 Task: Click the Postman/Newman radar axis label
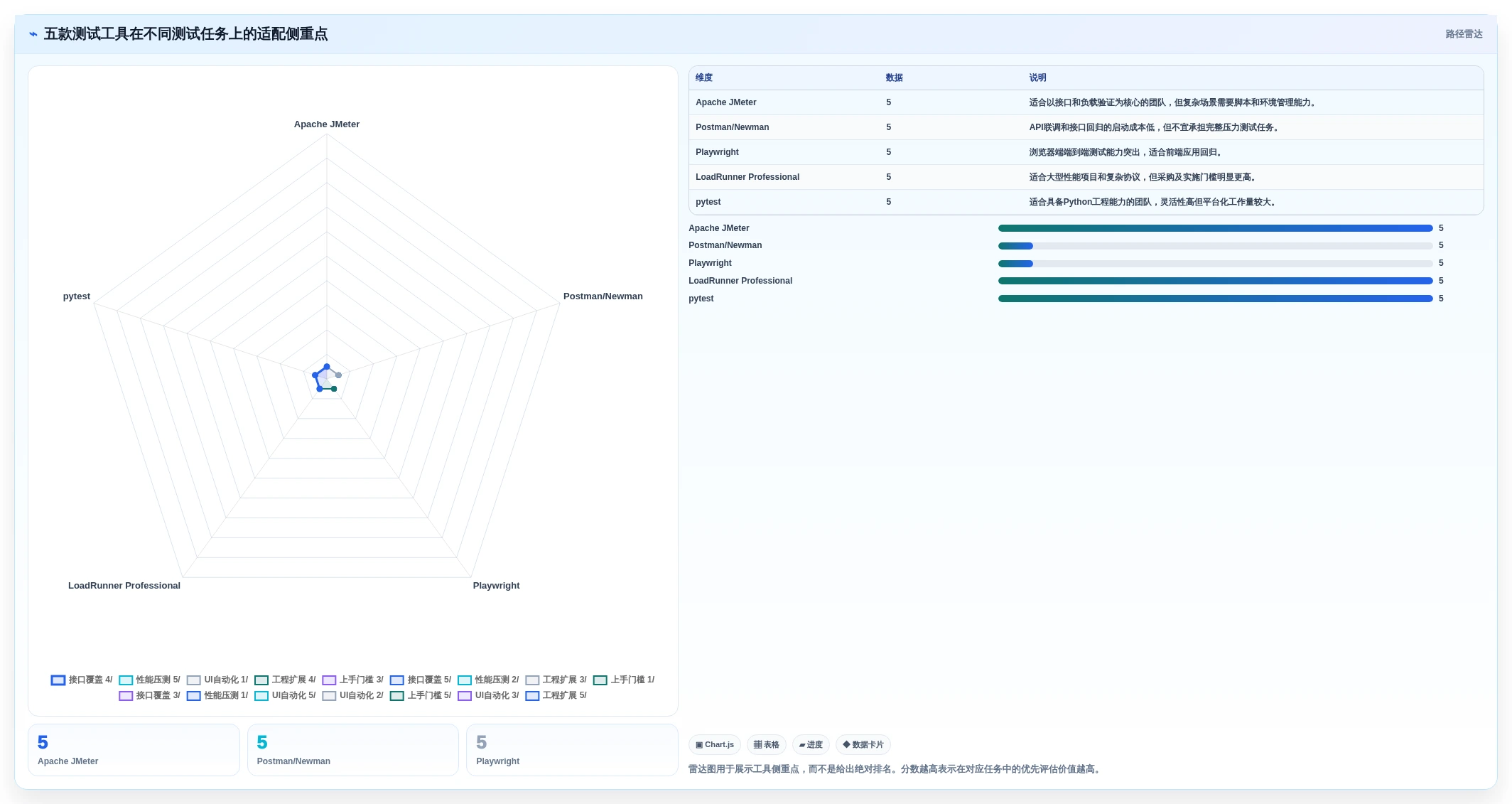click(x=603, y=296)
